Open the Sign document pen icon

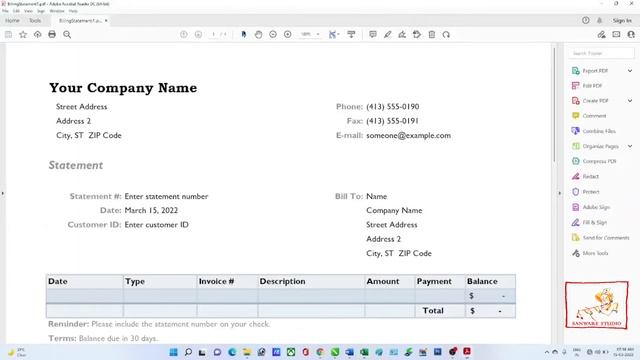pos(402,35)
